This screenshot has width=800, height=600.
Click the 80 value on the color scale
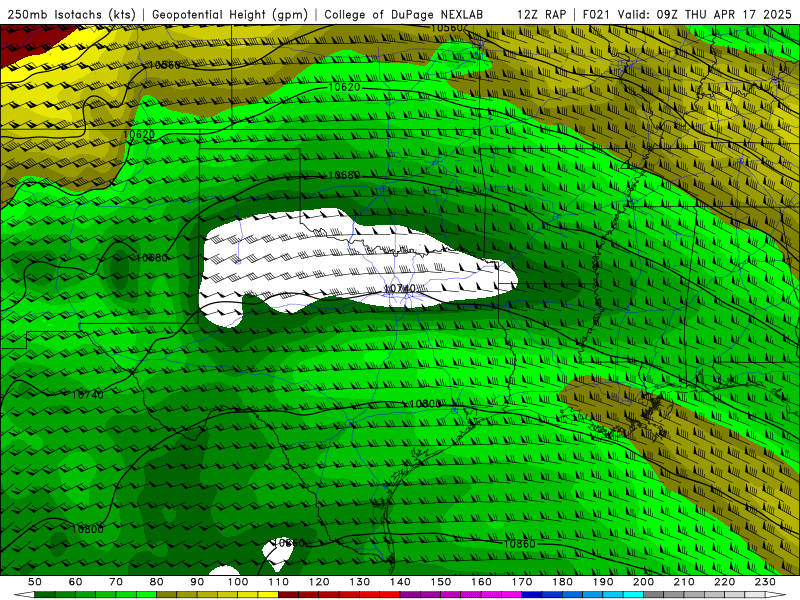point(157,582)
